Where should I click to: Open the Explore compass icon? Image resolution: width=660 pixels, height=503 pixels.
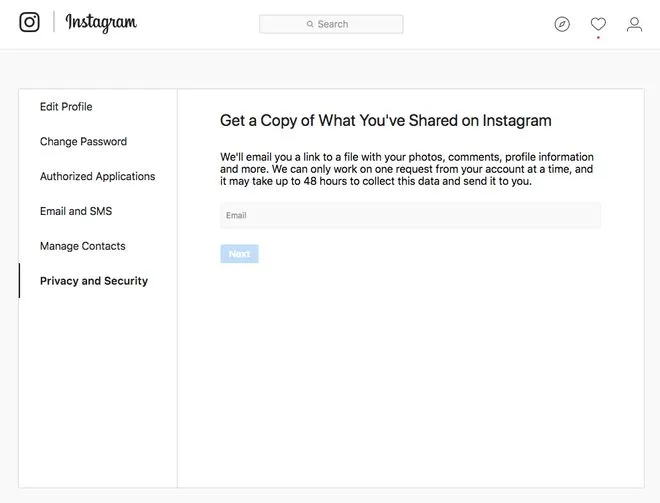pyautogui.click(x=562, y=24)
